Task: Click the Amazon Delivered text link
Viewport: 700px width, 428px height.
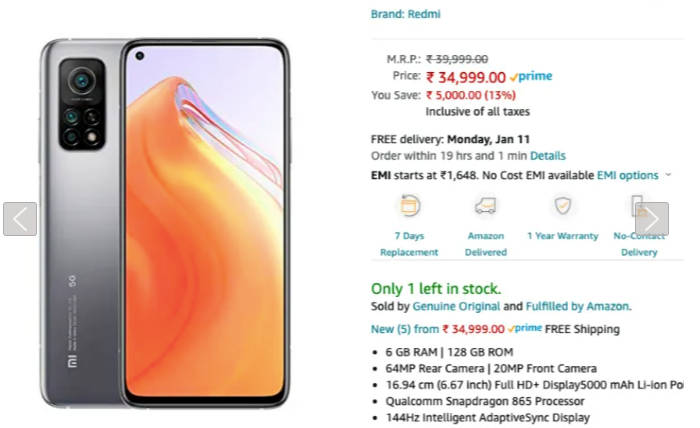Action: tap(485, 244)
